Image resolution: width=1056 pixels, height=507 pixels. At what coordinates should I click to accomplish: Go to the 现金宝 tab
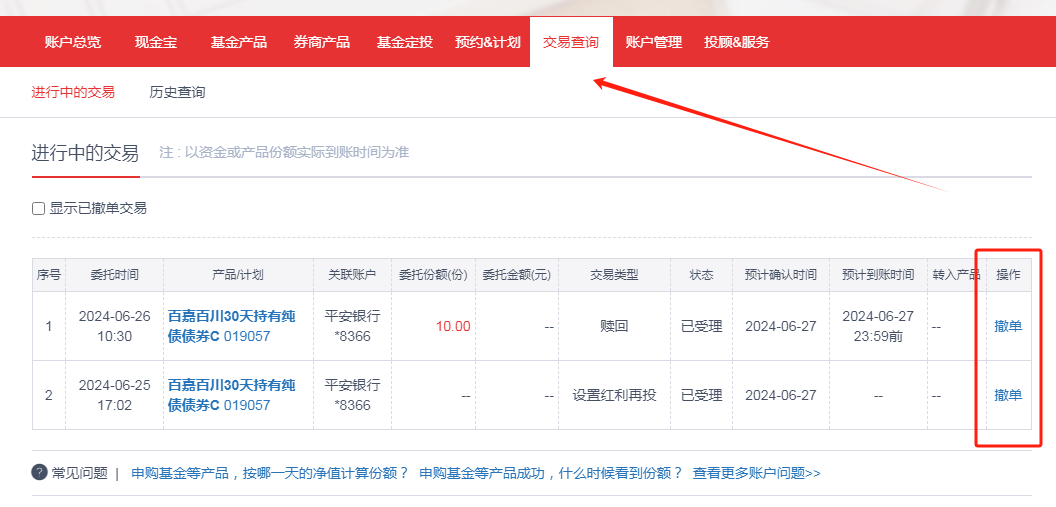(x=156, y=42)
